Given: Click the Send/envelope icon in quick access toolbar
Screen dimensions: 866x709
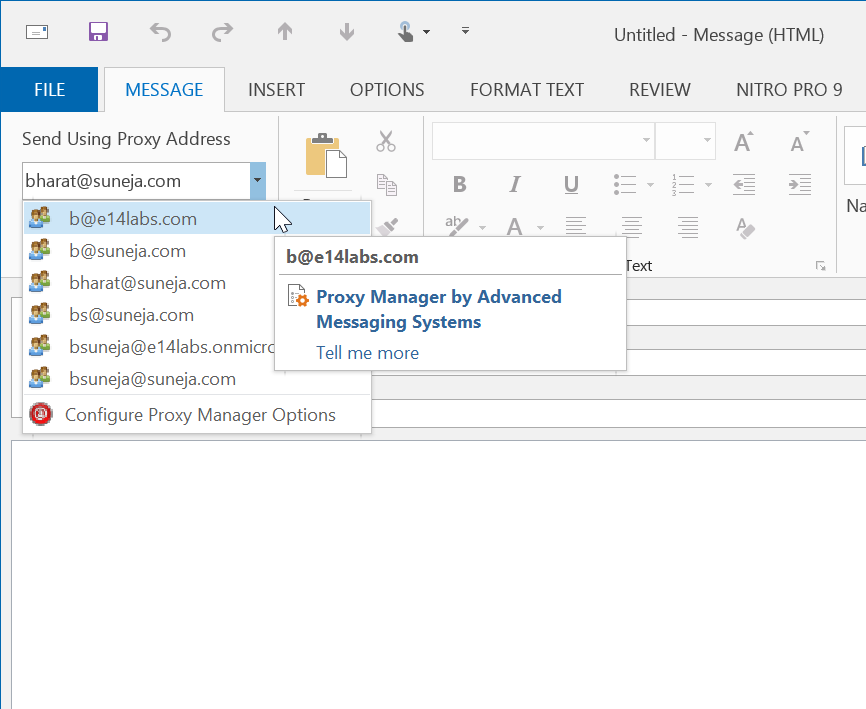Looking at the screenshot, I should tap(37, 32).
